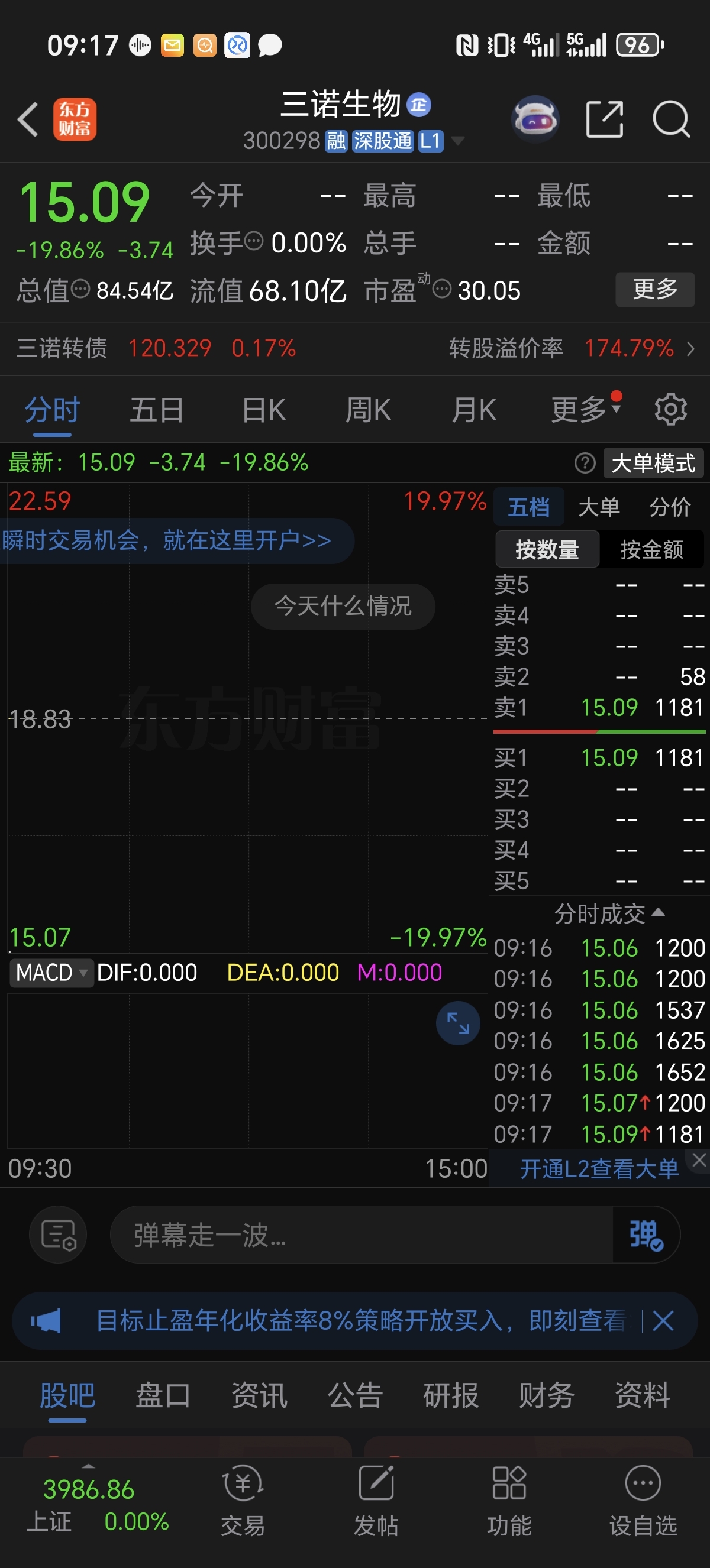The image size is (710, 1568).
Task: Open 资料 profile tab
Action: 643,1395
